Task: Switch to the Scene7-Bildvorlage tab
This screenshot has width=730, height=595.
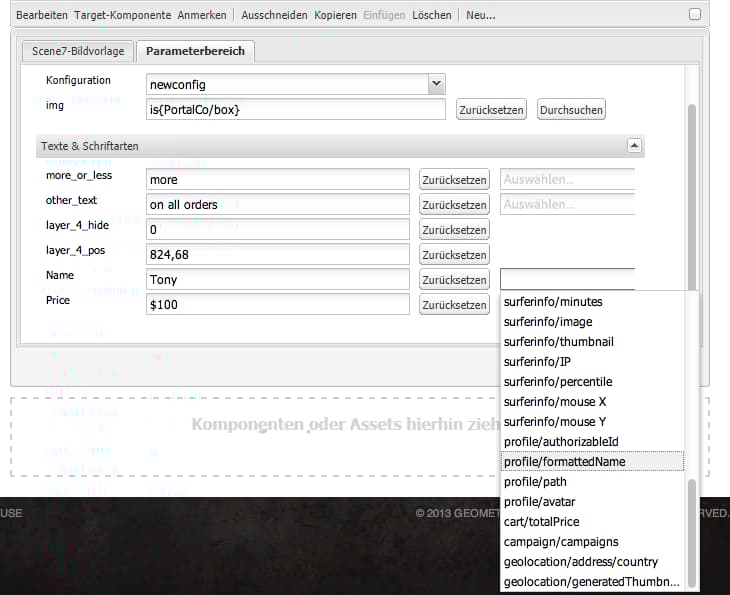Action: (78, 51)
